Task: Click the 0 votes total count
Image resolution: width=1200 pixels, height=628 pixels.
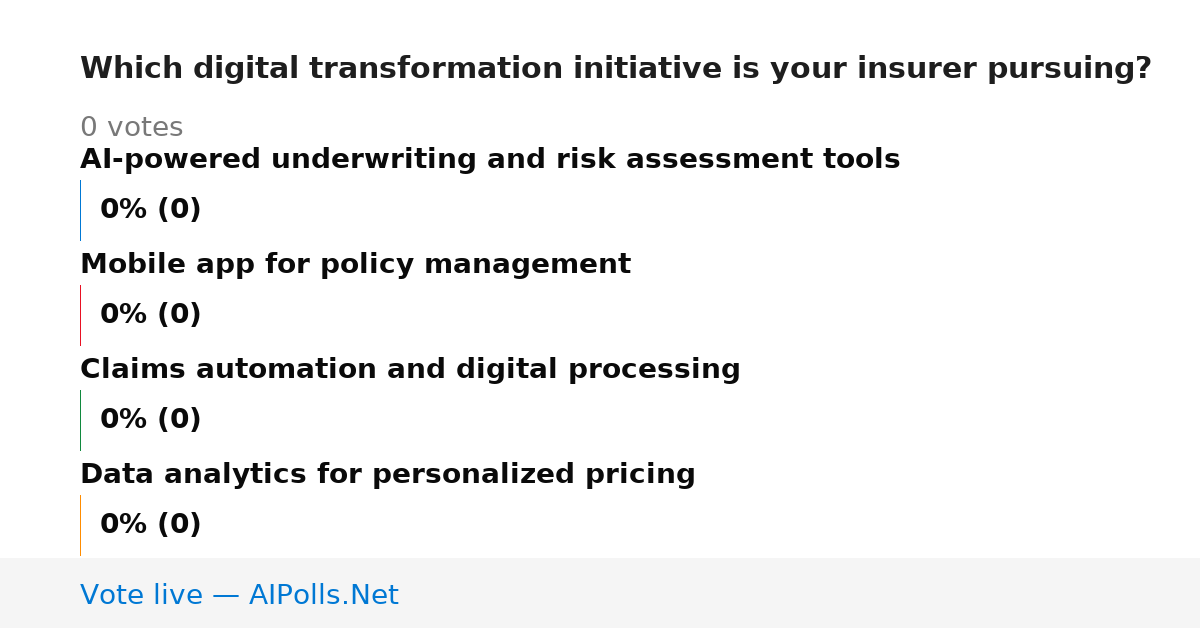Action: pyautogui.click(x=132, y=128)
